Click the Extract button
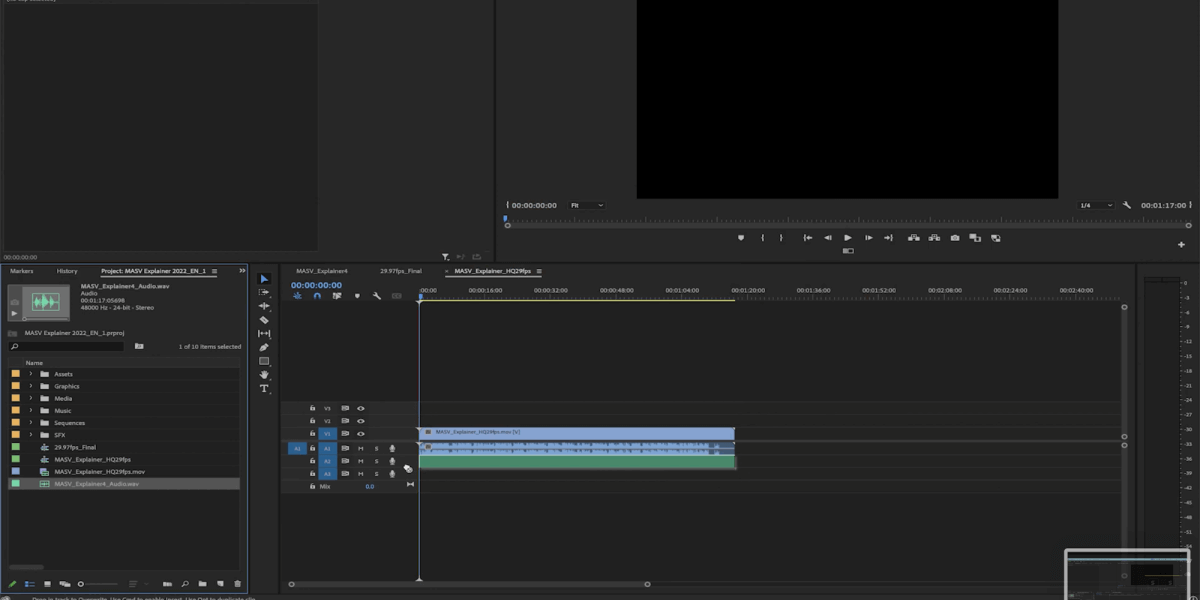Viewport: 1200px width, 600px height. pos(934,238)
